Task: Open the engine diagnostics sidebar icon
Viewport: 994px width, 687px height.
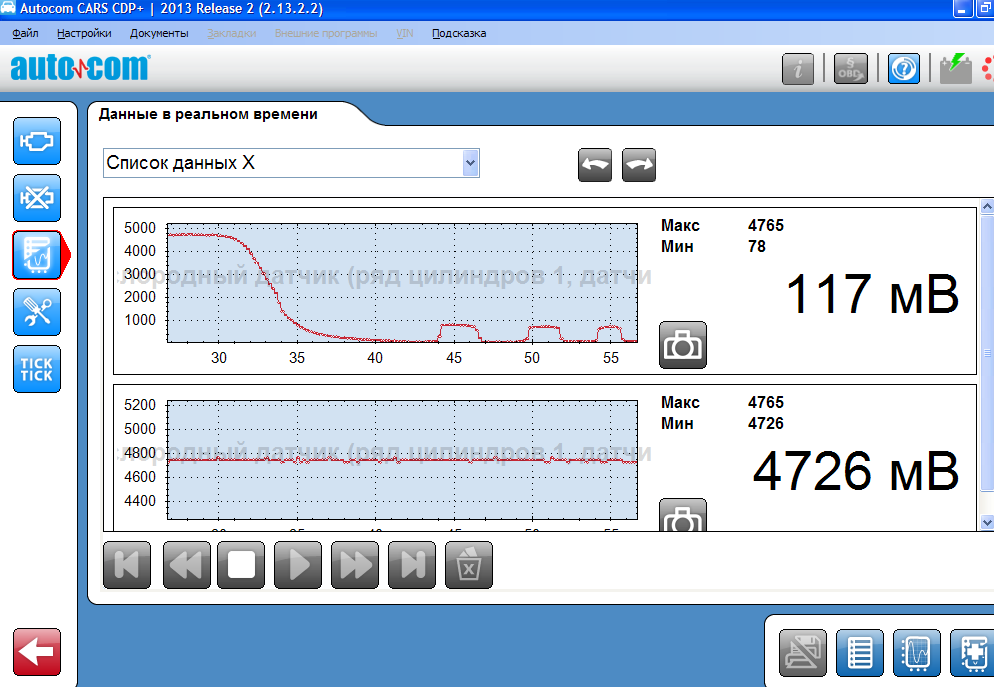Action: coord(37,141)
